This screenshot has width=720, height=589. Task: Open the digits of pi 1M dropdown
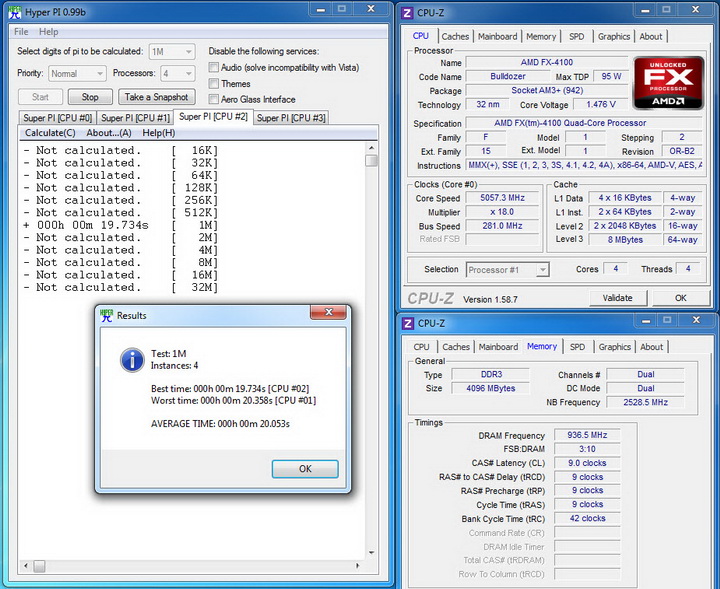[172, 52]
